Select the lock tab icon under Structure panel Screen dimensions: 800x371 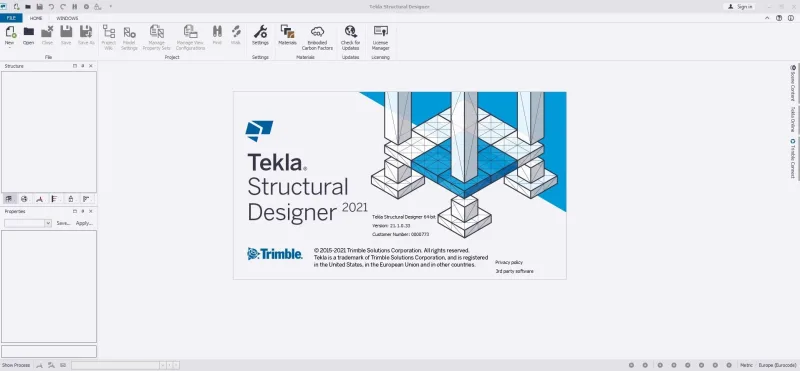(71, 199)
